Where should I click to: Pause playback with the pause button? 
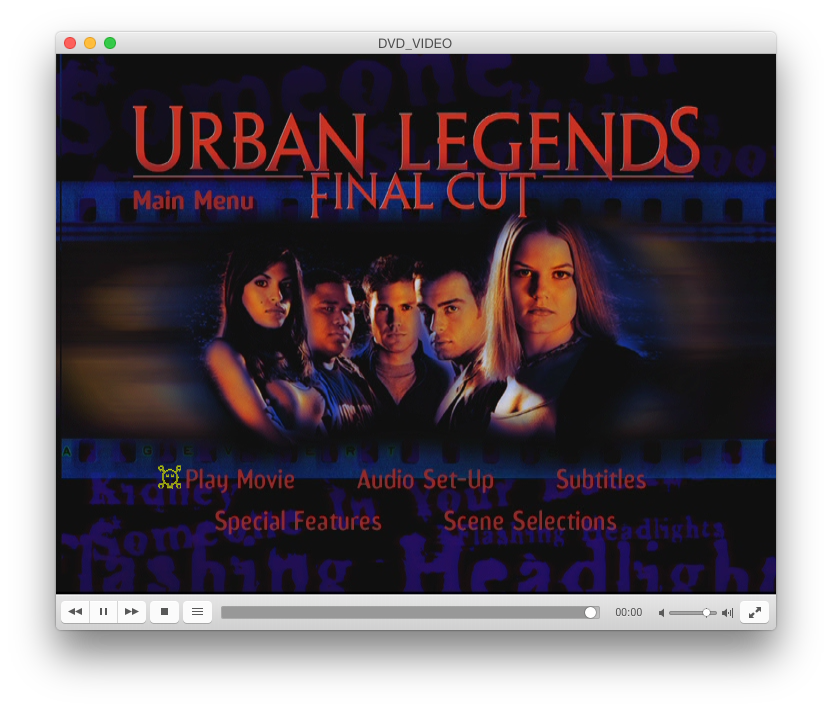103,612
